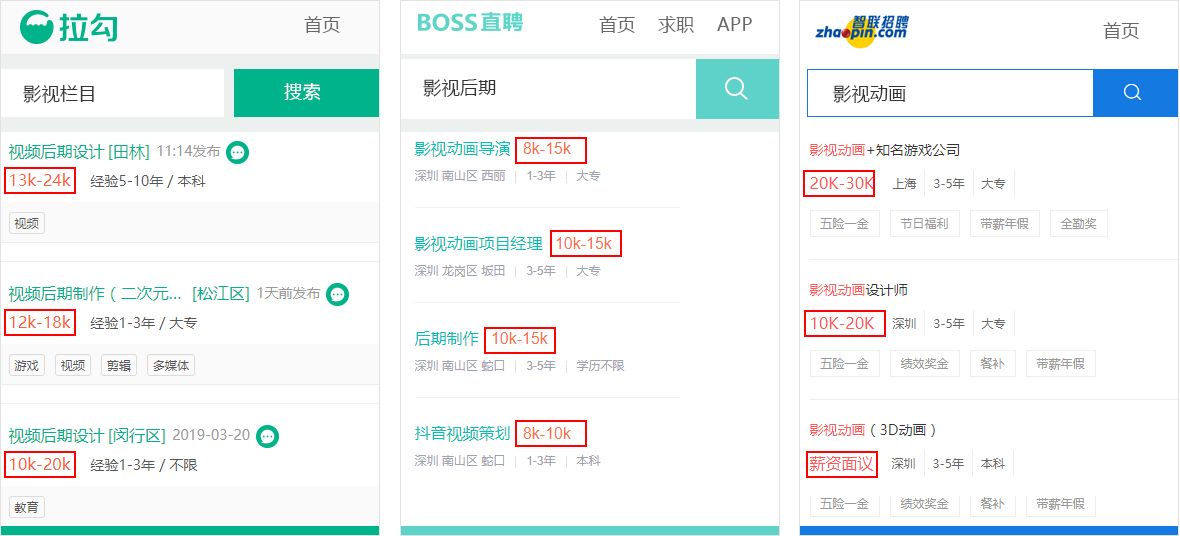Click the 教育 tag

(26, 507)
